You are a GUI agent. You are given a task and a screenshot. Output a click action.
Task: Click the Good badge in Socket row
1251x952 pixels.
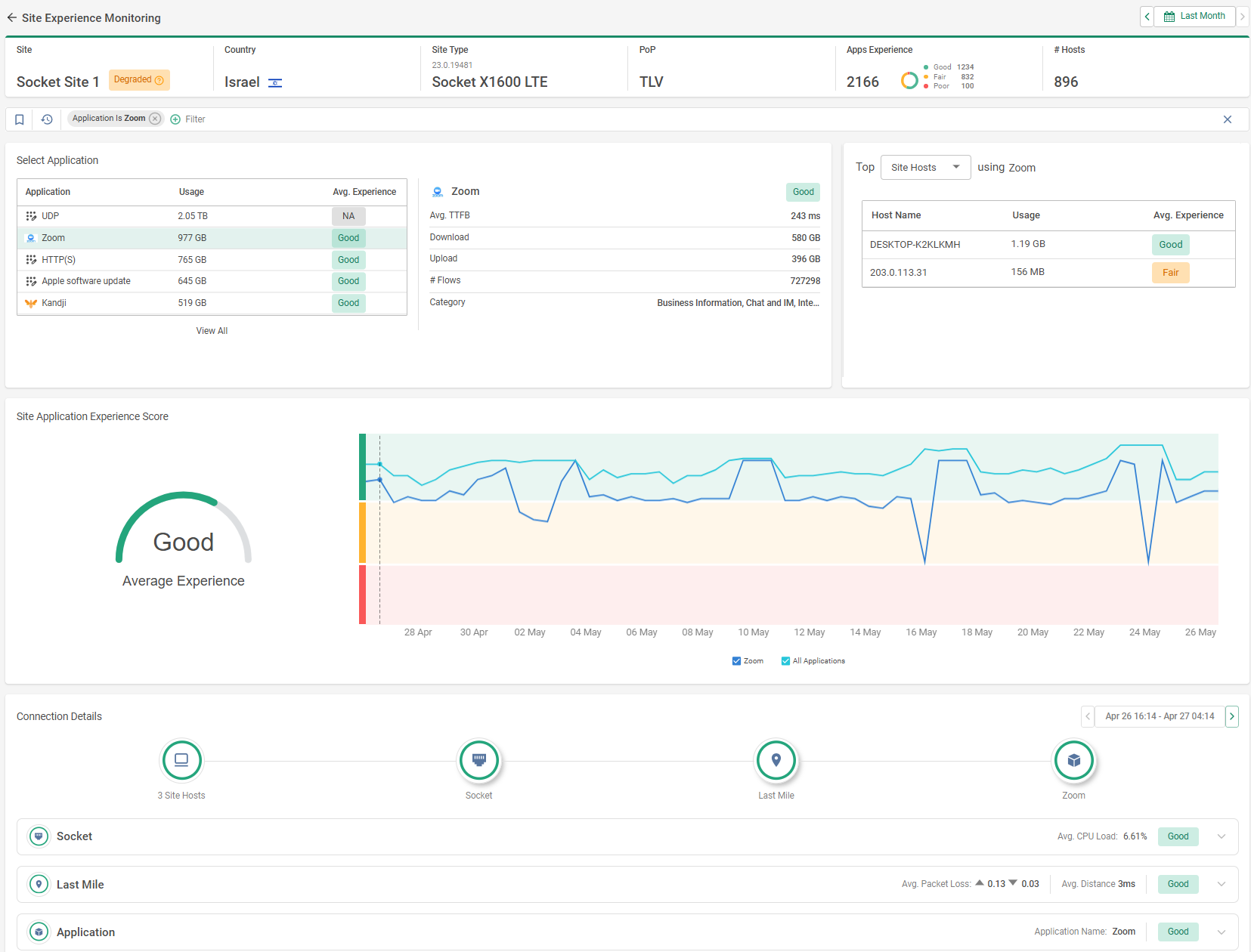pyautogui.click(x=1178, y=836)
